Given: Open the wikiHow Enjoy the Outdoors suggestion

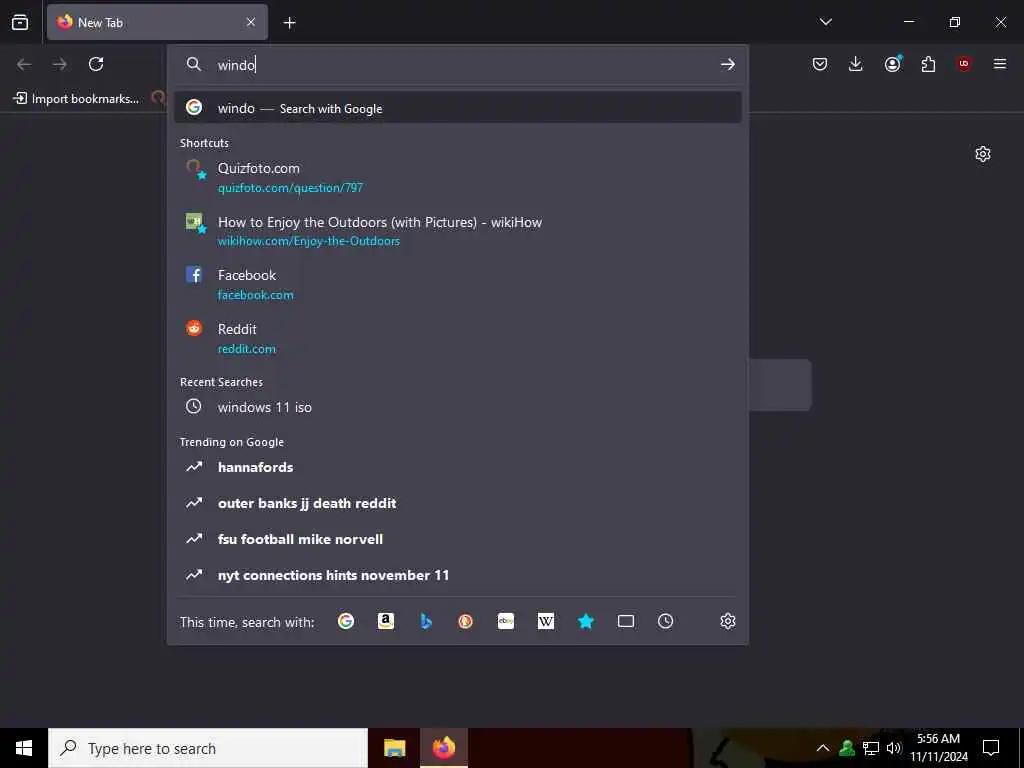Looking at the screenshot, I should click(x=458, y=231).
